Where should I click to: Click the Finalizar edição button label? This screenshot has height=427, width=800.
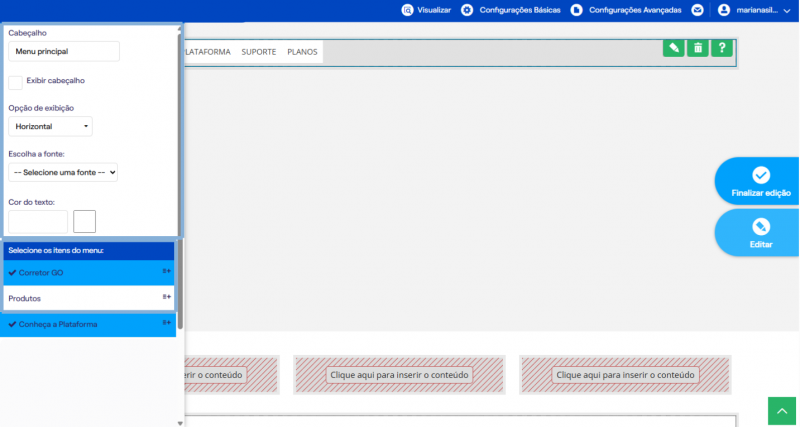coord(761,193)
